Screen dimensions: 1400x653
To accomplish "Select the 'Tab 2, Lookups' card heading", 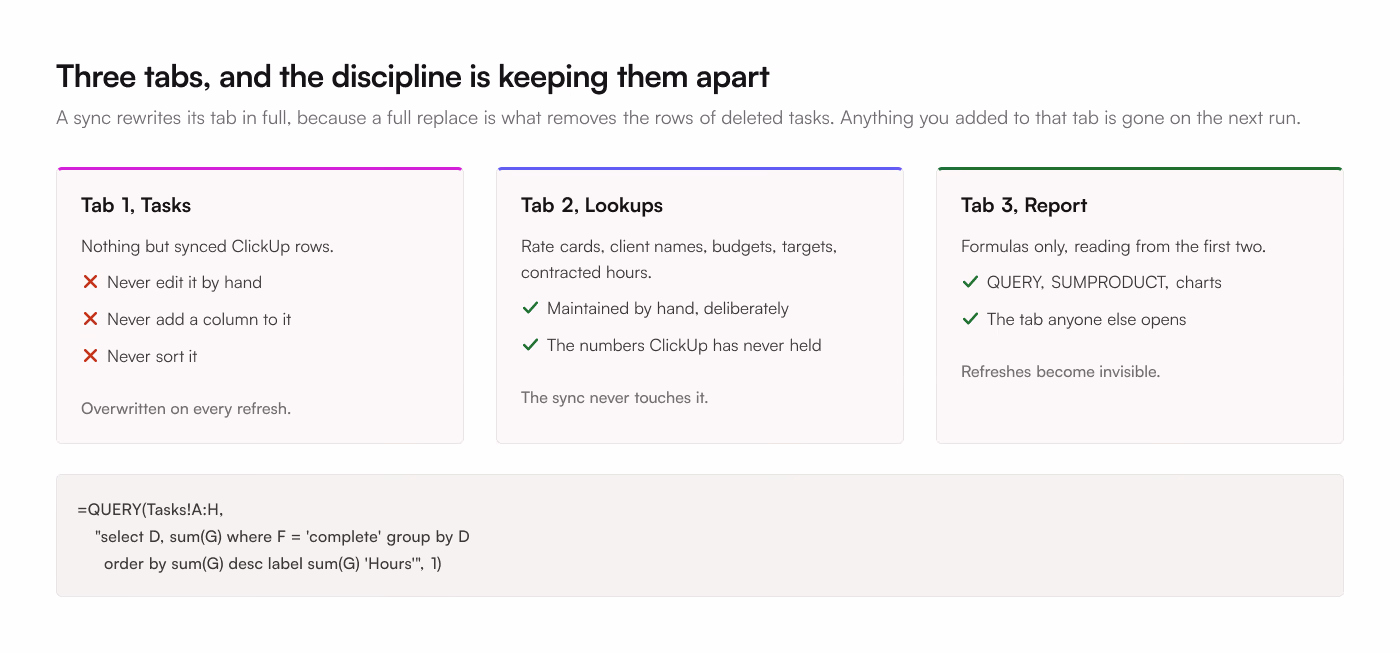I will point(592,205).
